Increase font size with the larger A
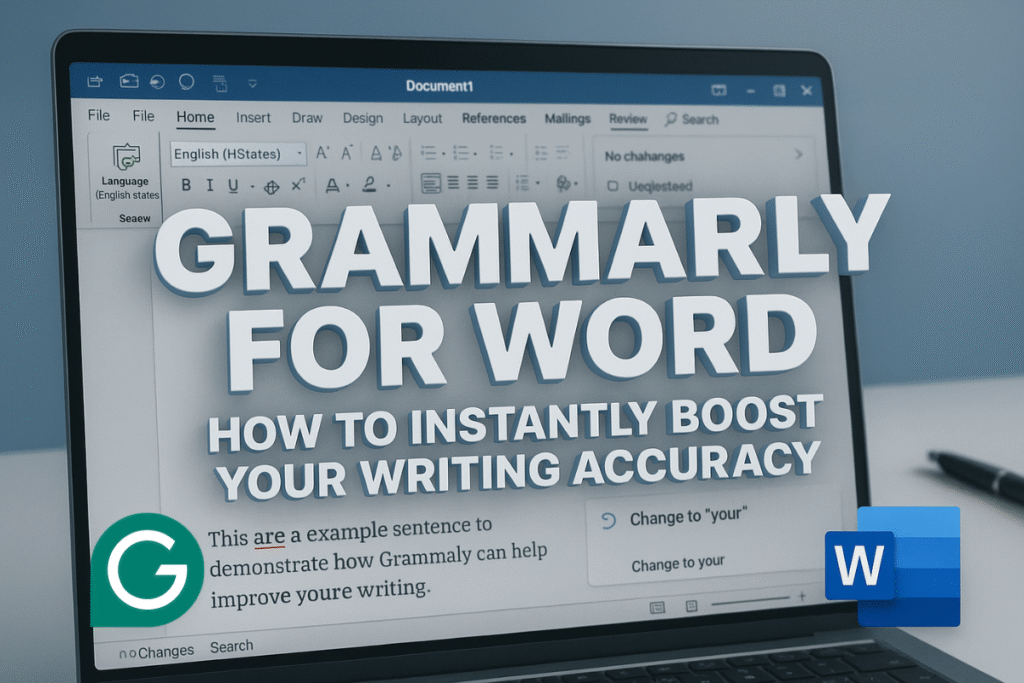 coord(323,153)
